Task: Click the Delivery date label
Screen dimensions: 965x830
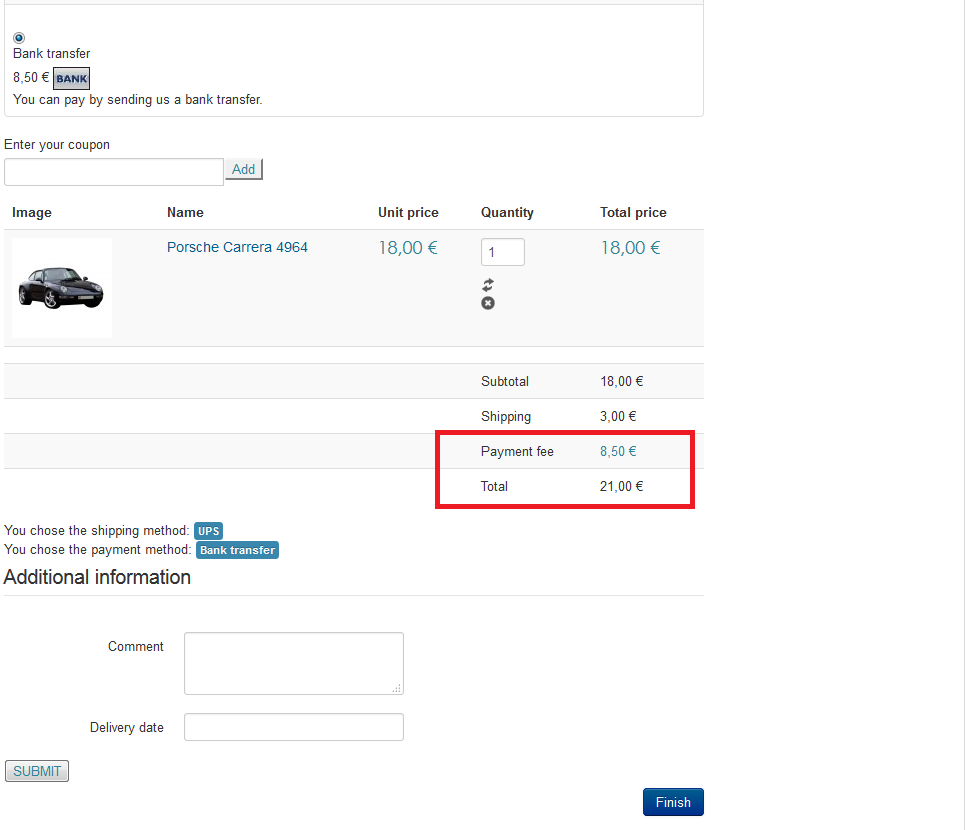Action: tap(127, 727)
